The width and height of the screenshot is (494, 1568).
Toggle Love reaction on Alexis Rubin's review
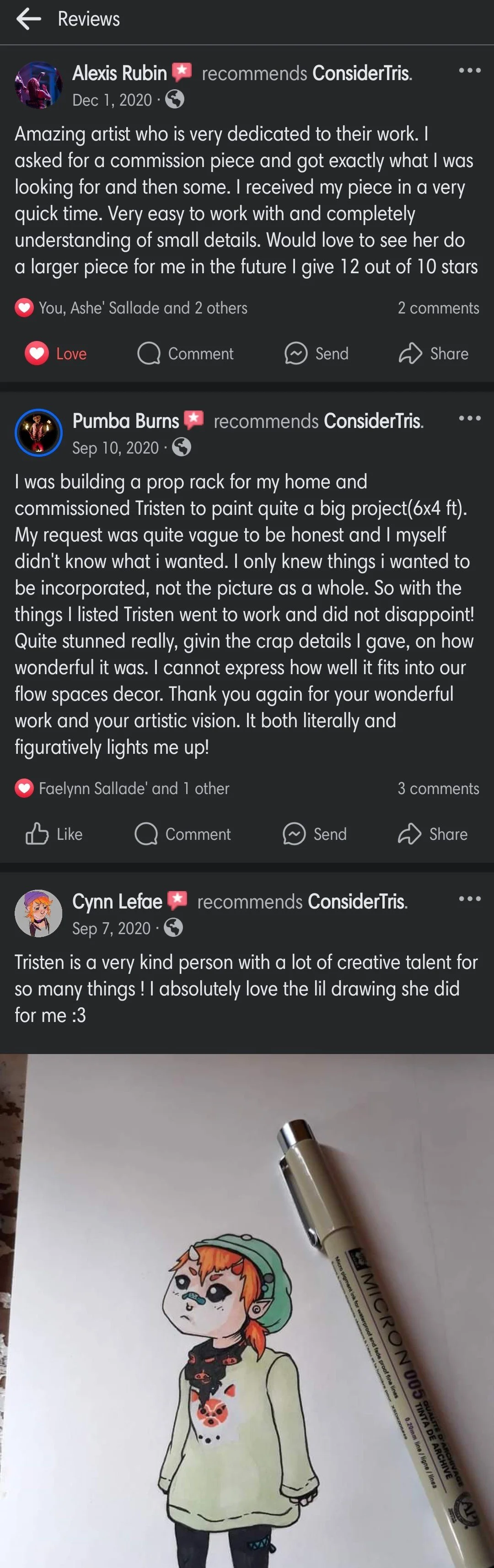coord(56,354)
